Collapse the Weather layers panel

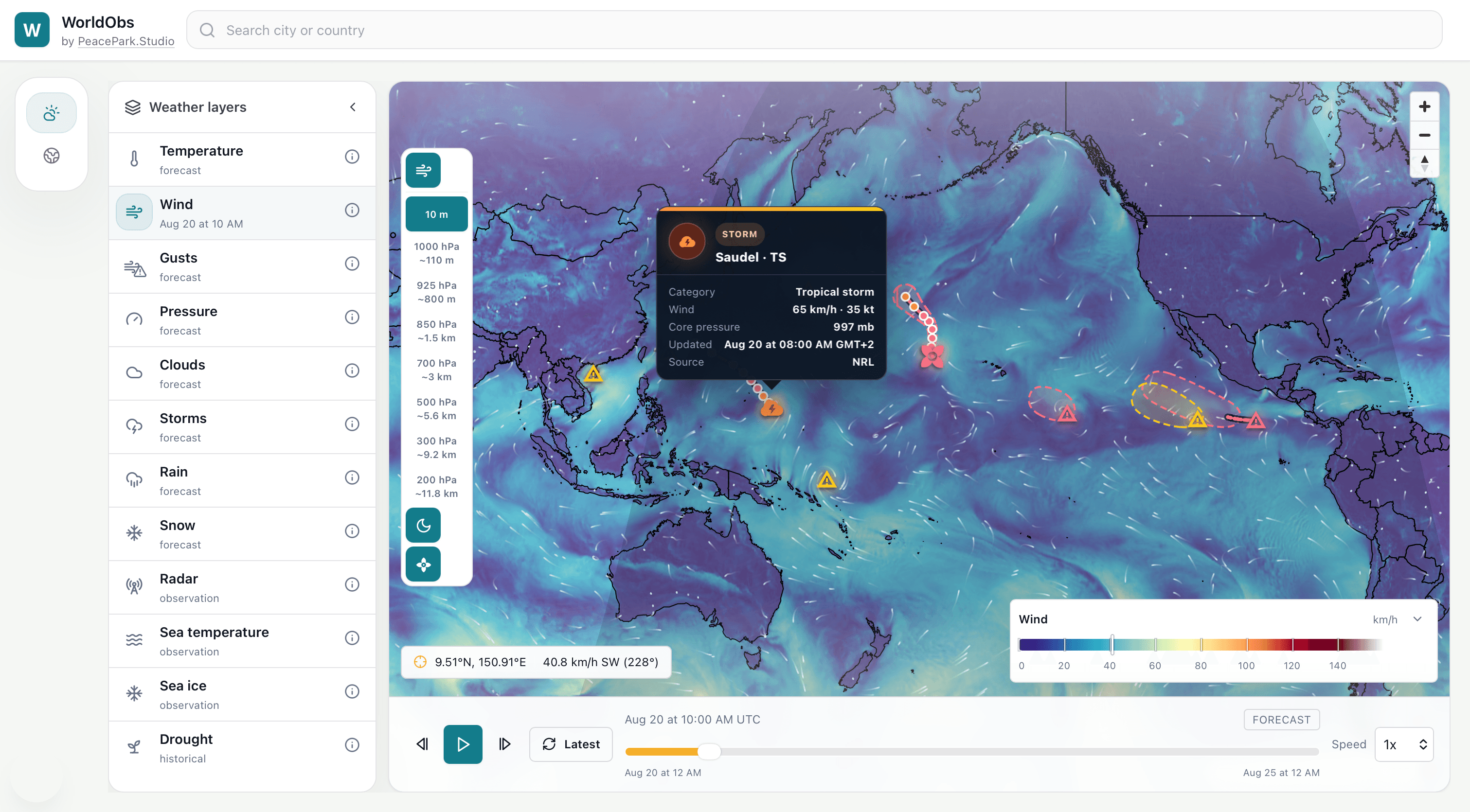tap(353, 107)
